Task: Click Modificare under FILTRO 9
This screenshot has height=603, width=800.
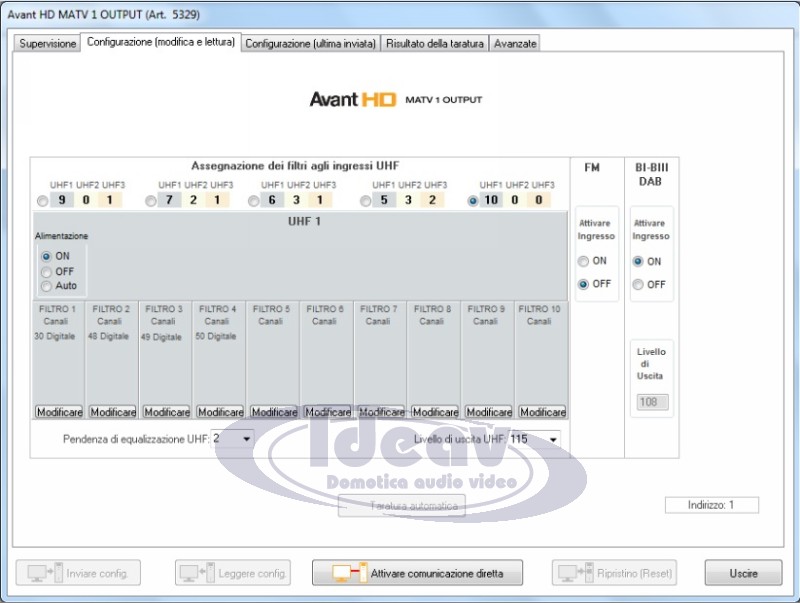Action: coord(489,412)
